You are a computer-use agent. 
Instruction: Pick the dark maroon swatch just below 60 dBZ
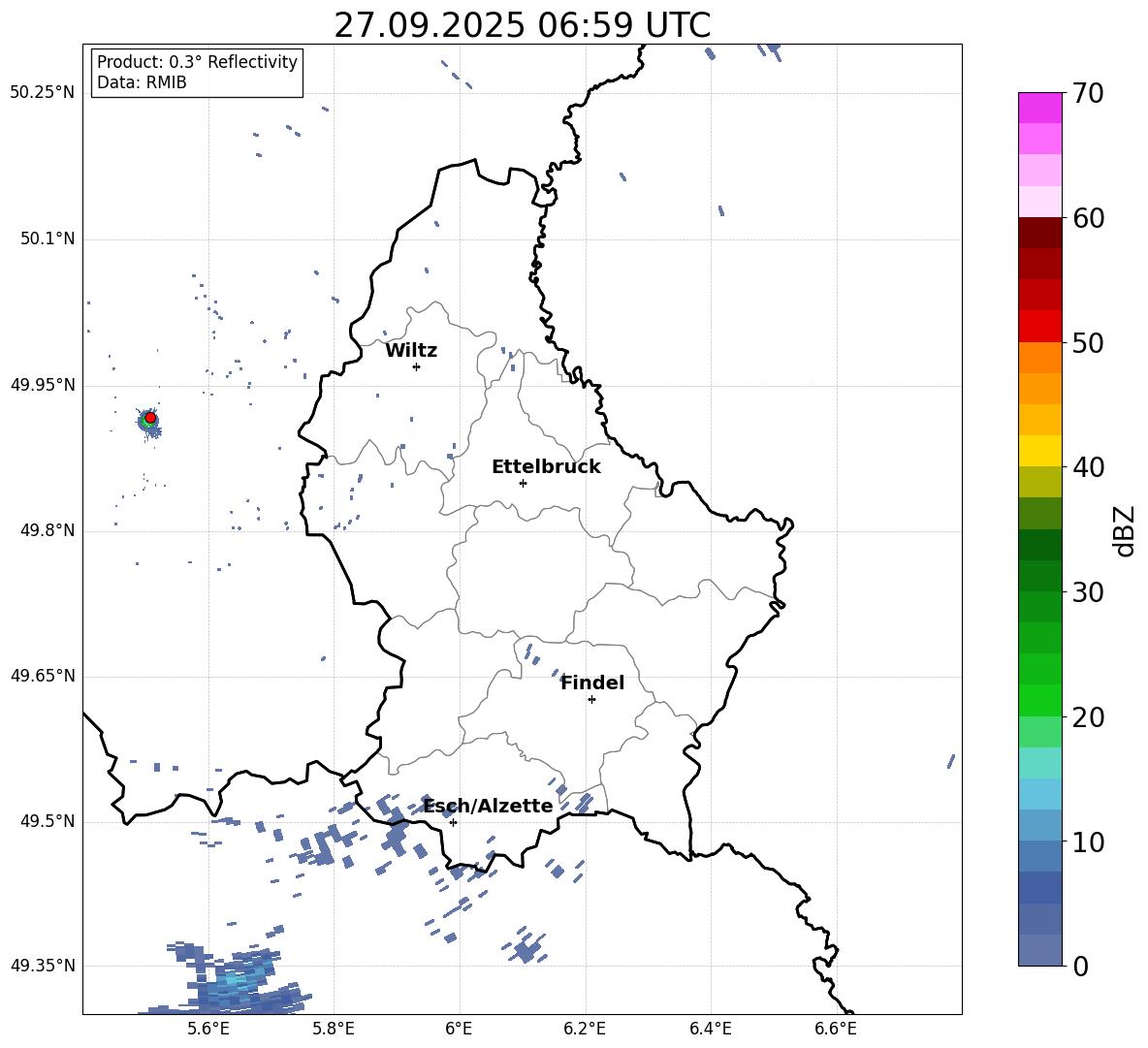[x=1040, y=233]
